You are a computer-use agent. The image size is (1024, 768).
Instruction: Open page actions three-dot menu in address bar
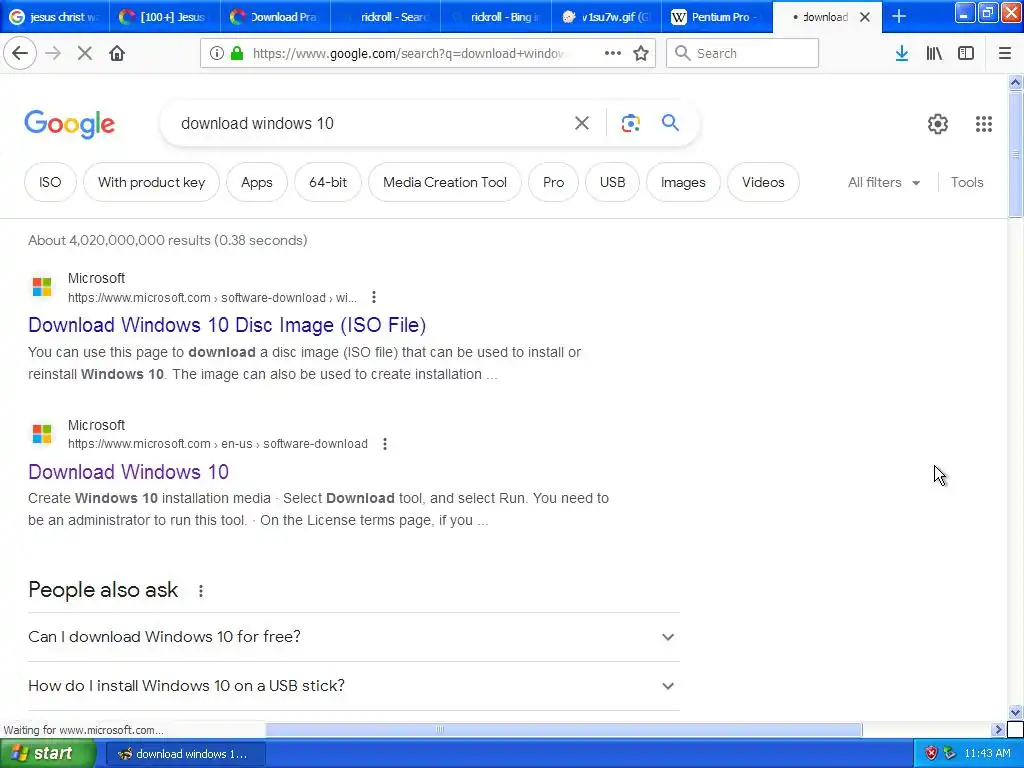click(613, 54)
